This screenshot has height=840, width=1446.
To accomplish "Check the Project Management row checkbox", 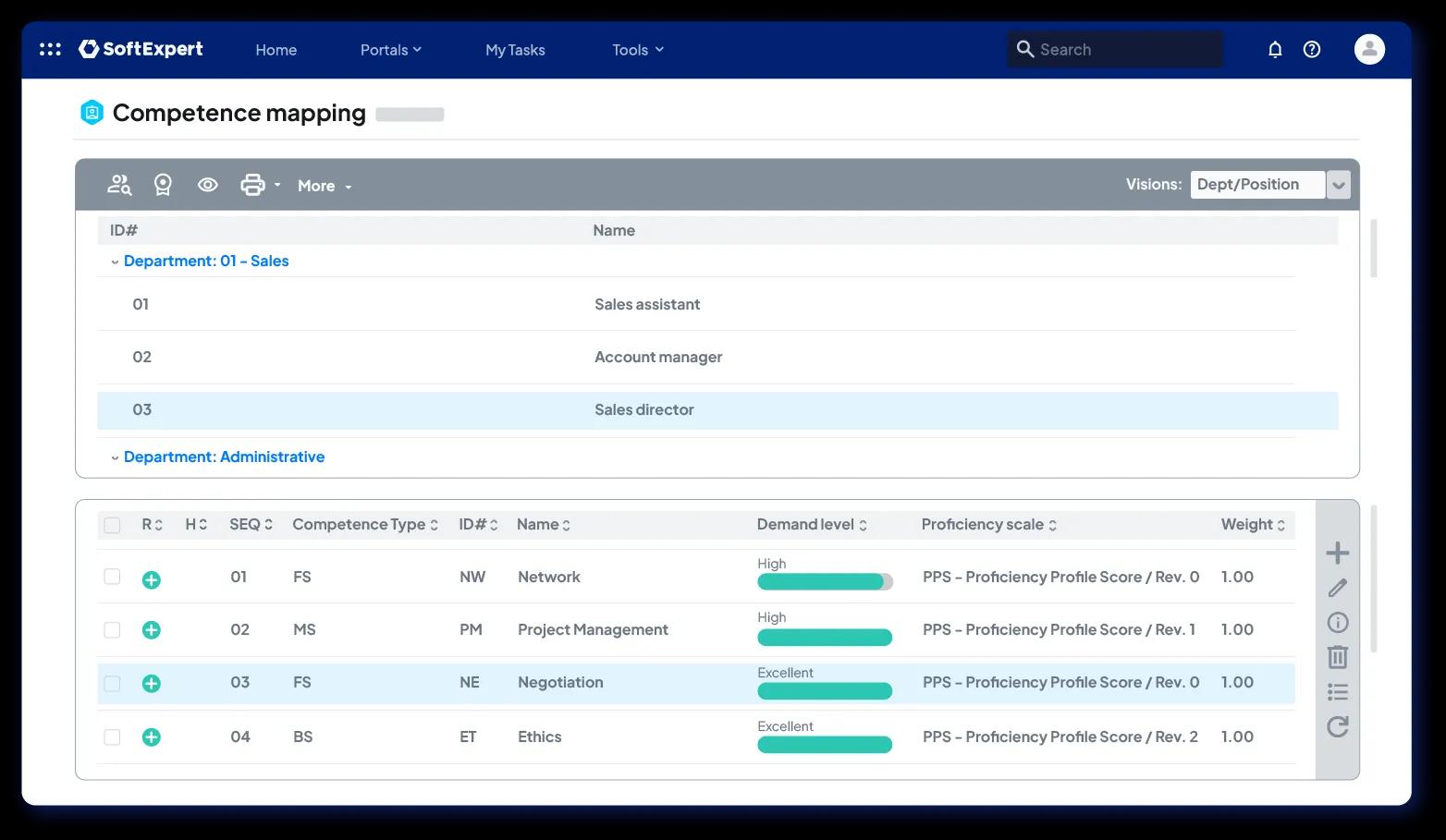I will (112, 630).
